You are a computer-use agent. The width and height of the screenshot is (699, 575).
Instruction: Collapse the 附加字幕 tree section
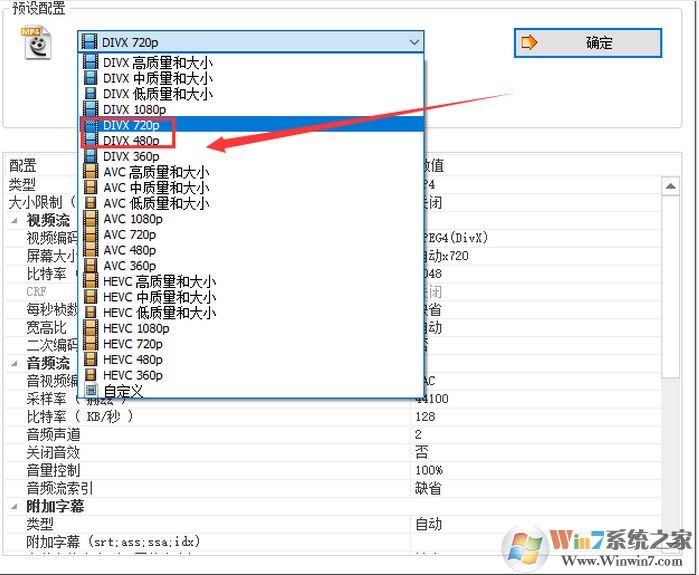coord(16,507)
